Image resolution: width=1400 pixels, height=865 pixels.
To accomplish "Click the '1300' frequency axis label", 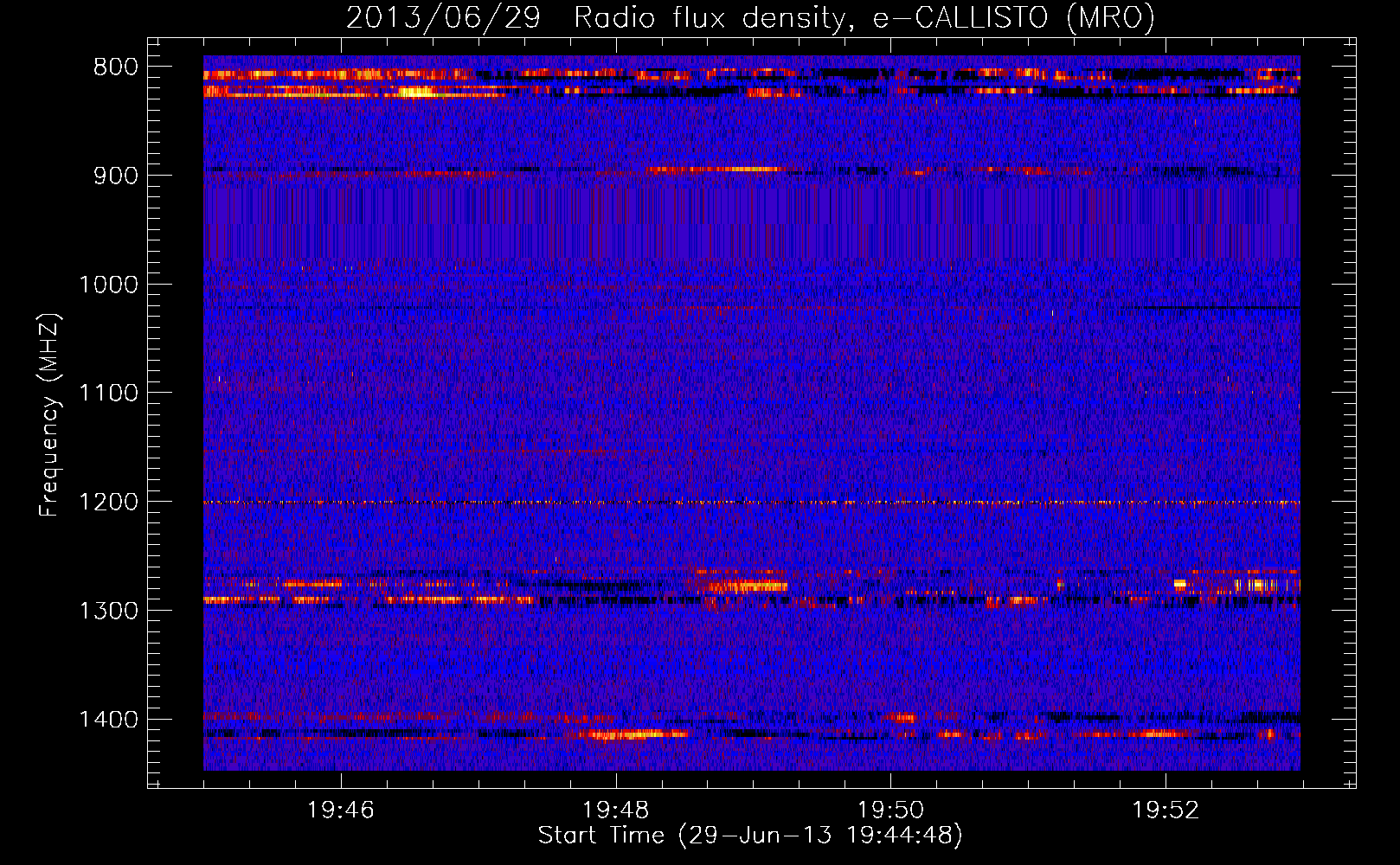I will click(x=108, y=611).
